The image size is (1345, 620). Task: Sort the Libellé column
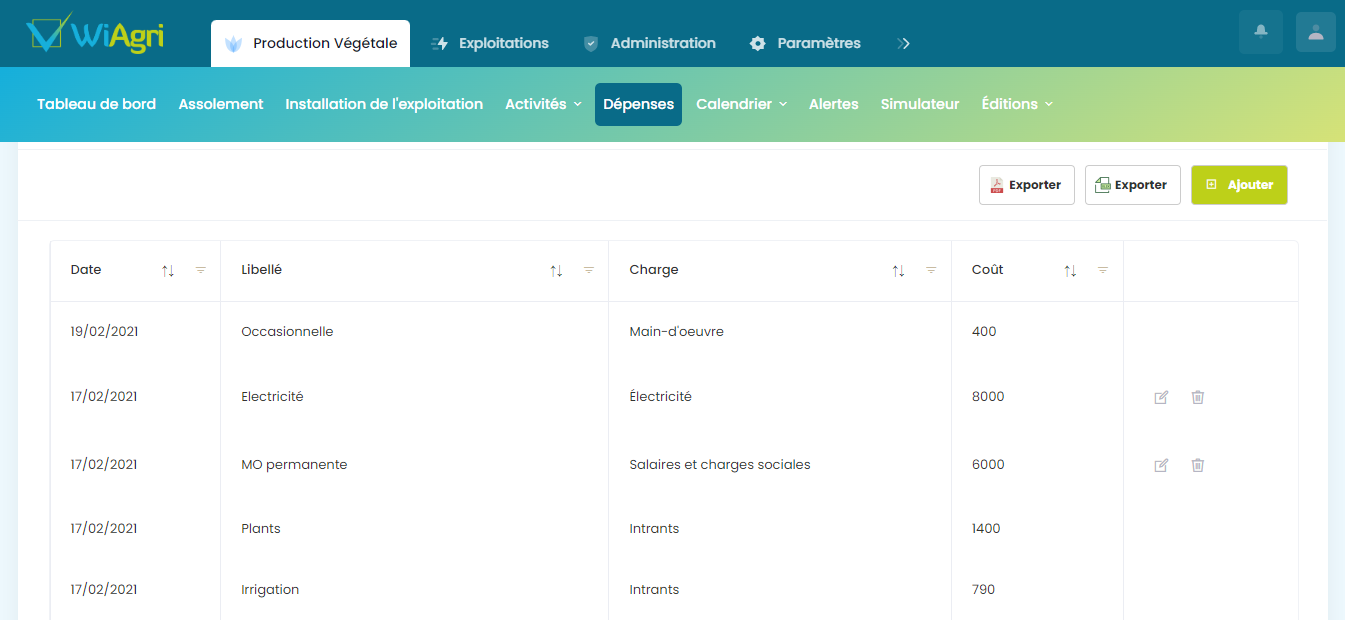556,271
